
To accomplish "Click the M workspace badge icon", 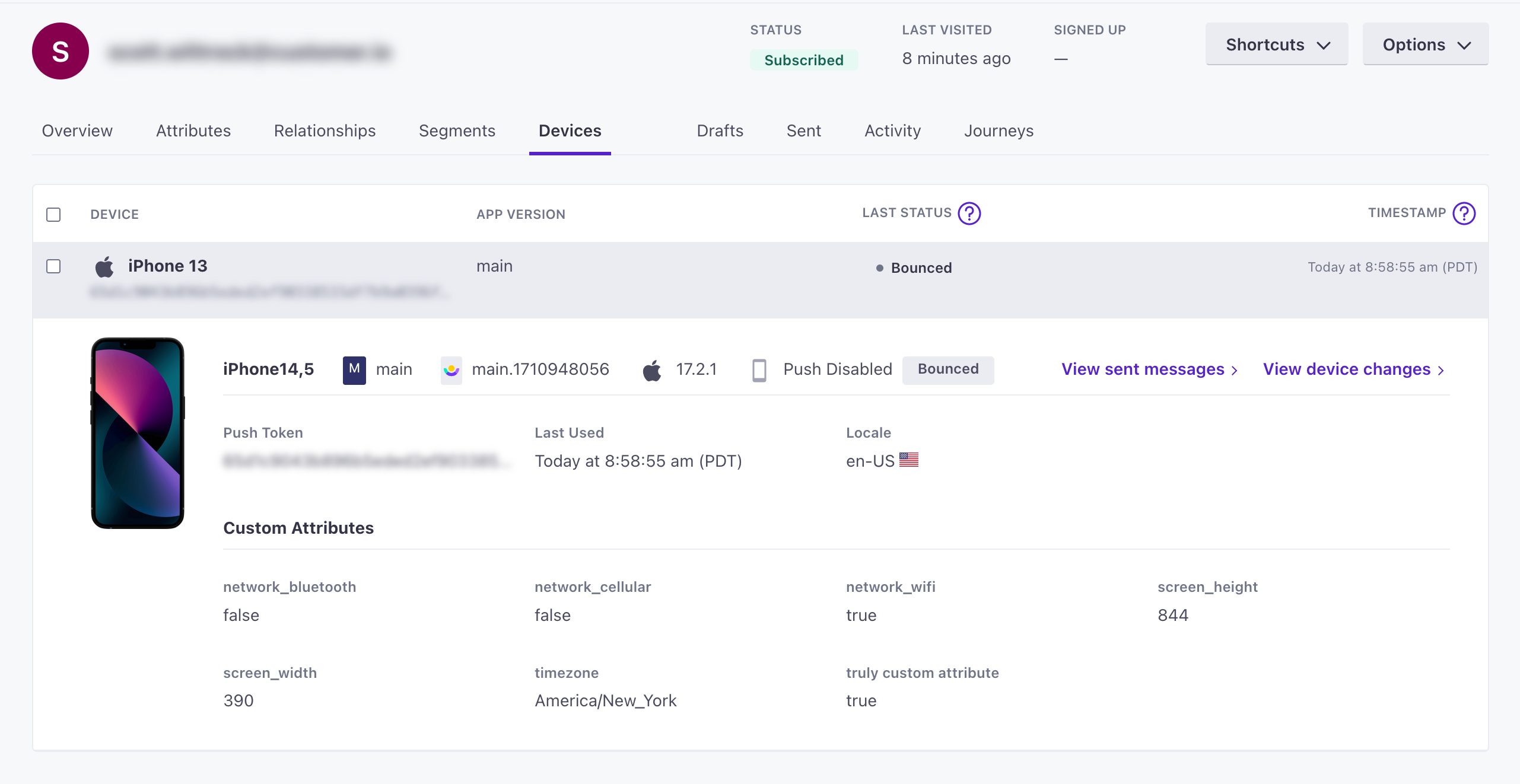I will [x=354, y=369].
